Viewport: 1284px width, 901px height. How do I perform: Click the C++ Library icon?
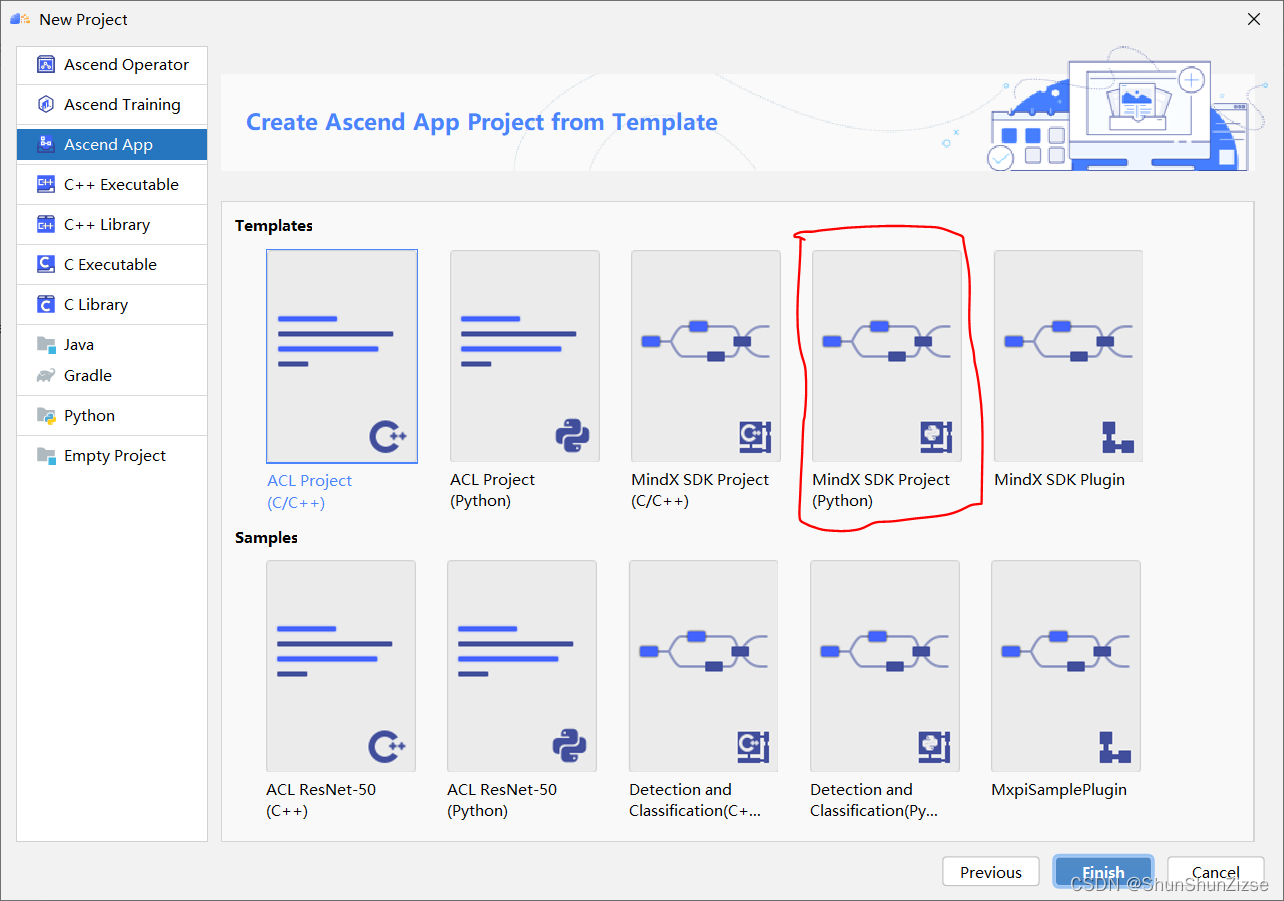coord(45,225)
